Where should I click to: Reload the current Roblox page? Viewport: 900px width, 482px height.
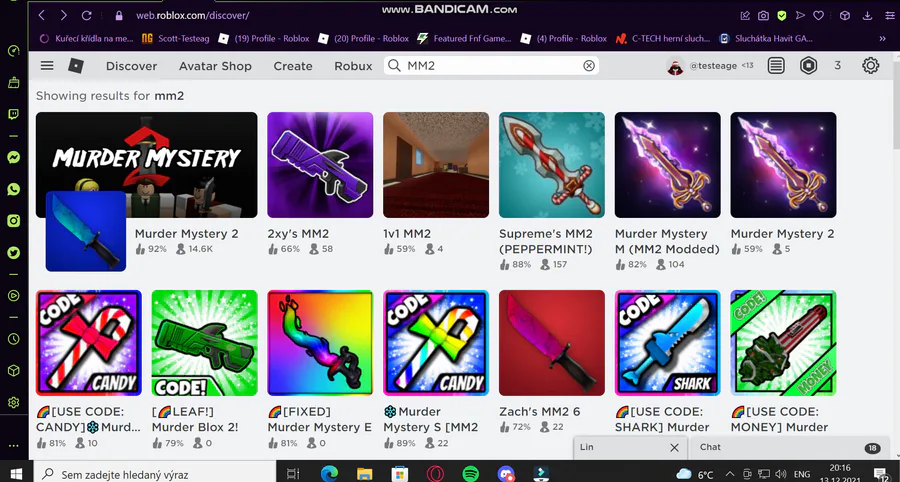(87, 15)
